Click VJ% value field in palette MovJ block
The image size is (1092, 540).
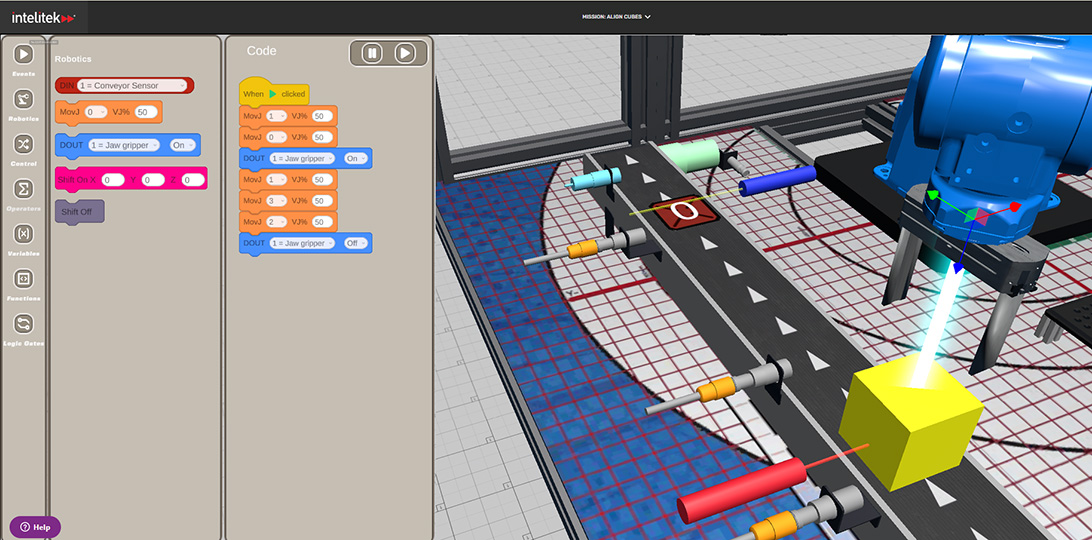(146, 111)
